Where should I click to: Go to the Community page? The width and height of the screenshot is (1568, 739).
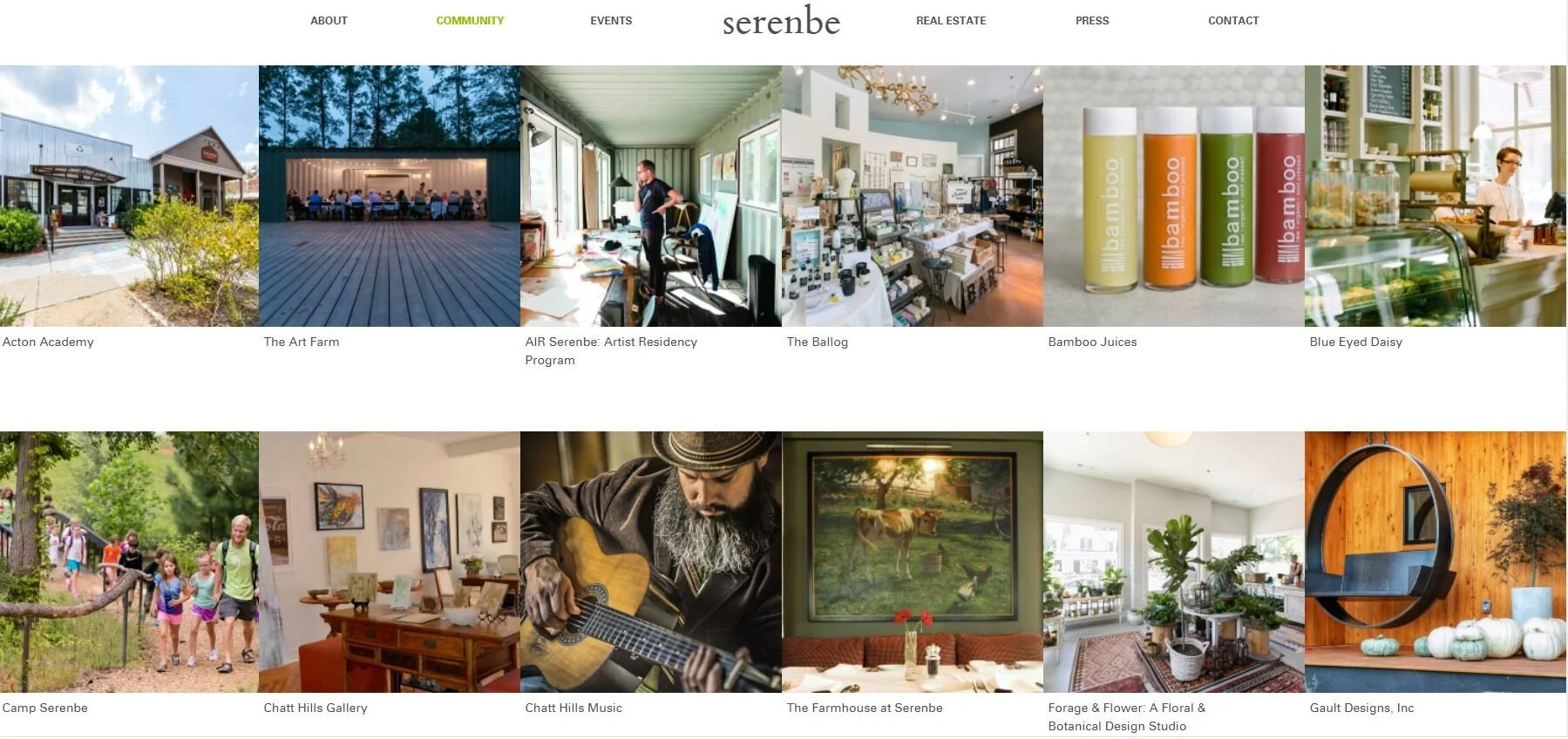click(470, 21)
